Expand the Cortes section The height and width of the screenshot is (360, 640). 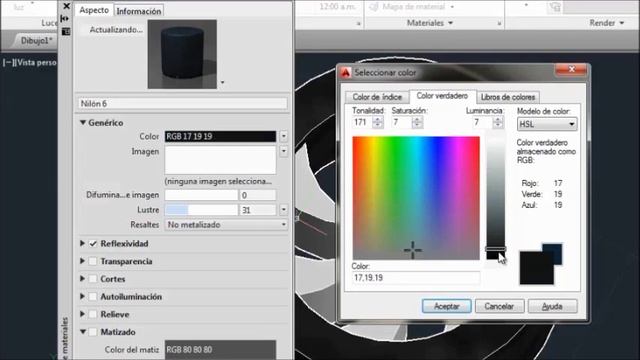[82, 279]
